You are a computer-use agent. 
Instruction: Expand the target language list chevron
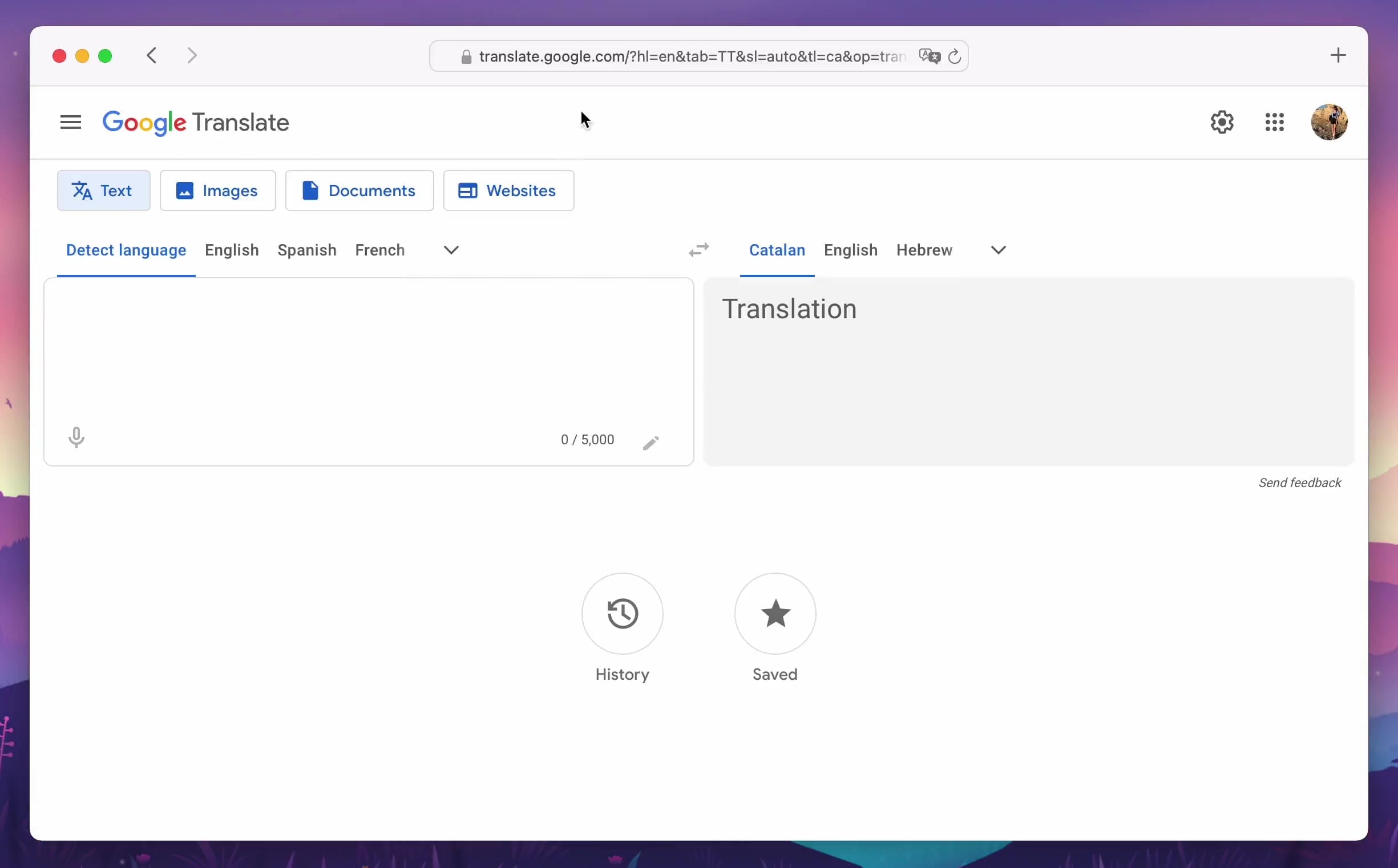point(997,250)
